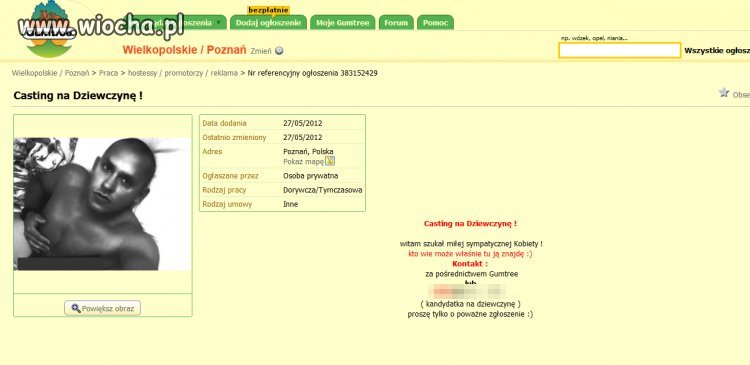Click the red Kontakt : heading
This screenshot has width=750, height=365.
(x=470, y=264)
